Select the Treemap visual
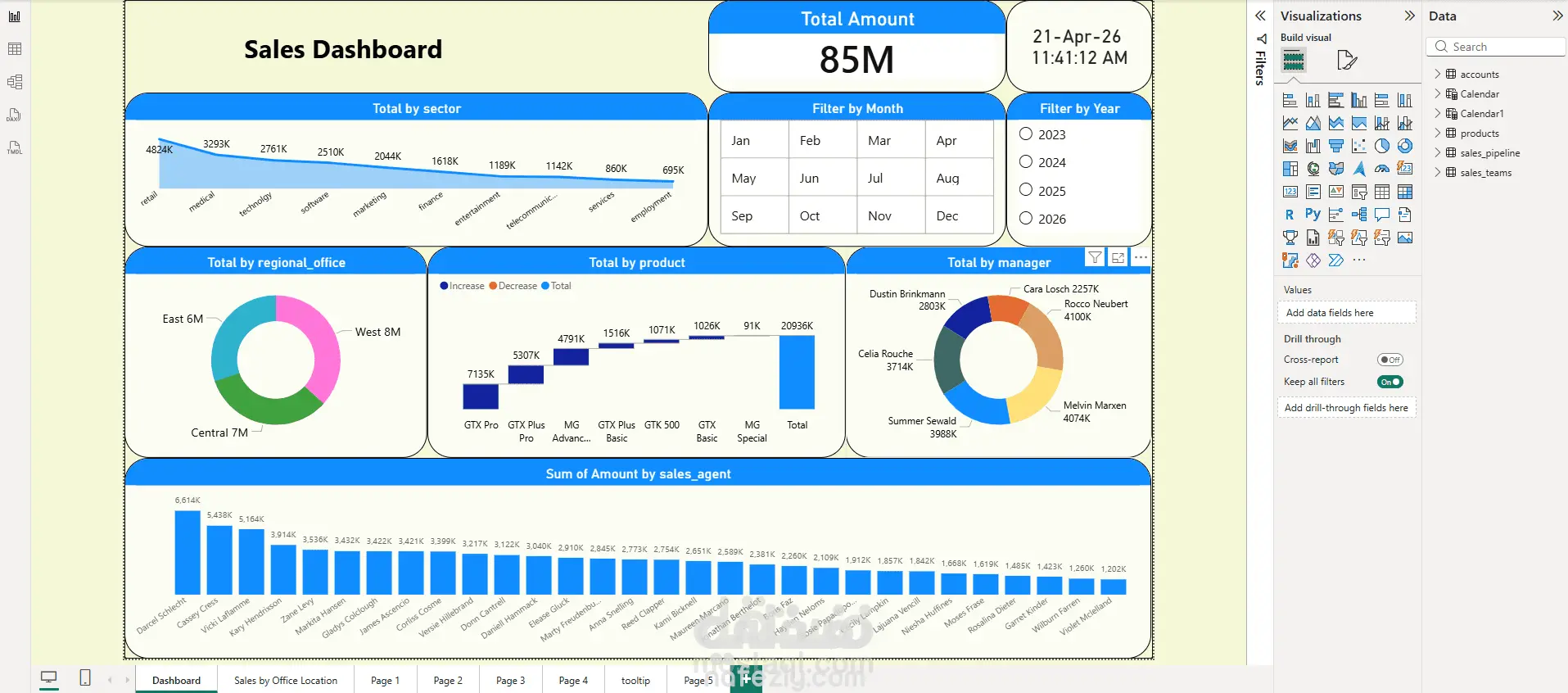Viewport: 1568px width, 693px height. tap(1290, 169)
